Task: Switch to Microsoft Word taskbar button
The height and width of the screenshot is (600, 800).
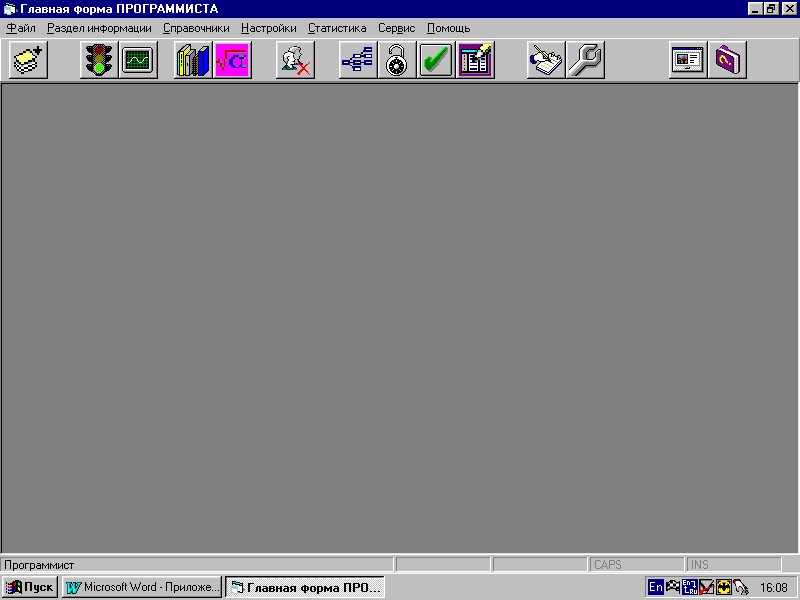Action: (x=142, y=587)
